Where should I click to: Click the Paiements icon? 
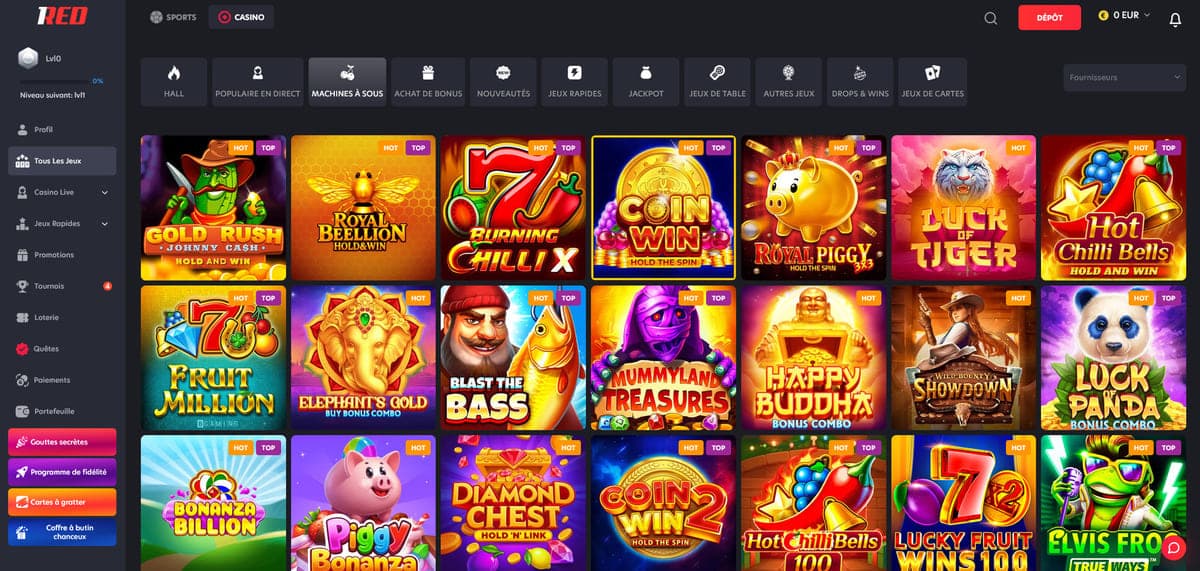[x=23, y=380]
